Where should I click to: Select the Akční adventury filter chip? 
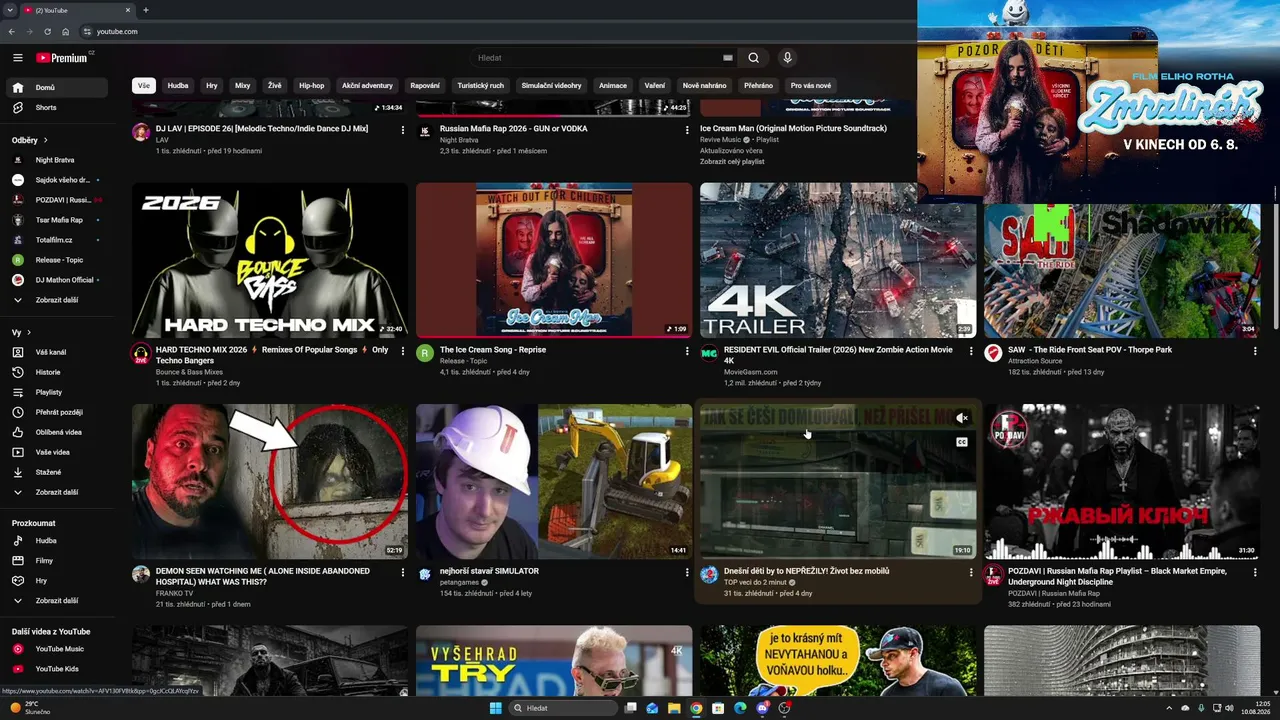pyautogui.click(x=367, y=85)
